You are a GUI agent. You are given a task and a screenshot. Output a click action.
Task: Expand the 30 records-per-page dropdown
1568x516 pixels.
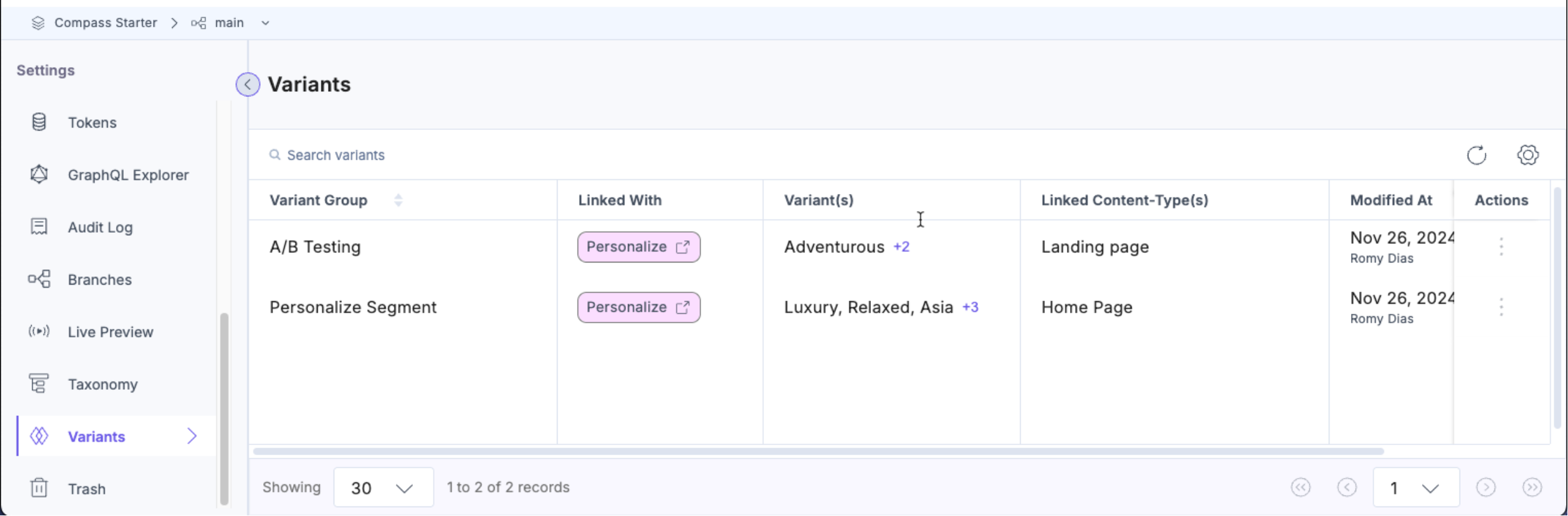383,487
